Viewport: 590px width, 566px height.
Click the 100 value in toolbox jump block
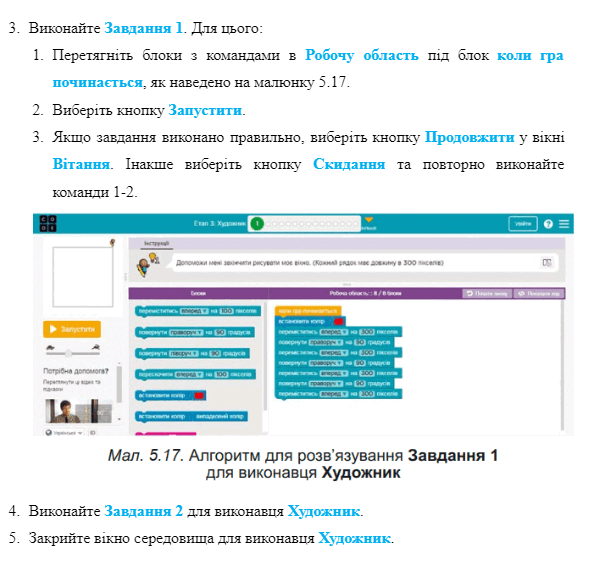221,374
